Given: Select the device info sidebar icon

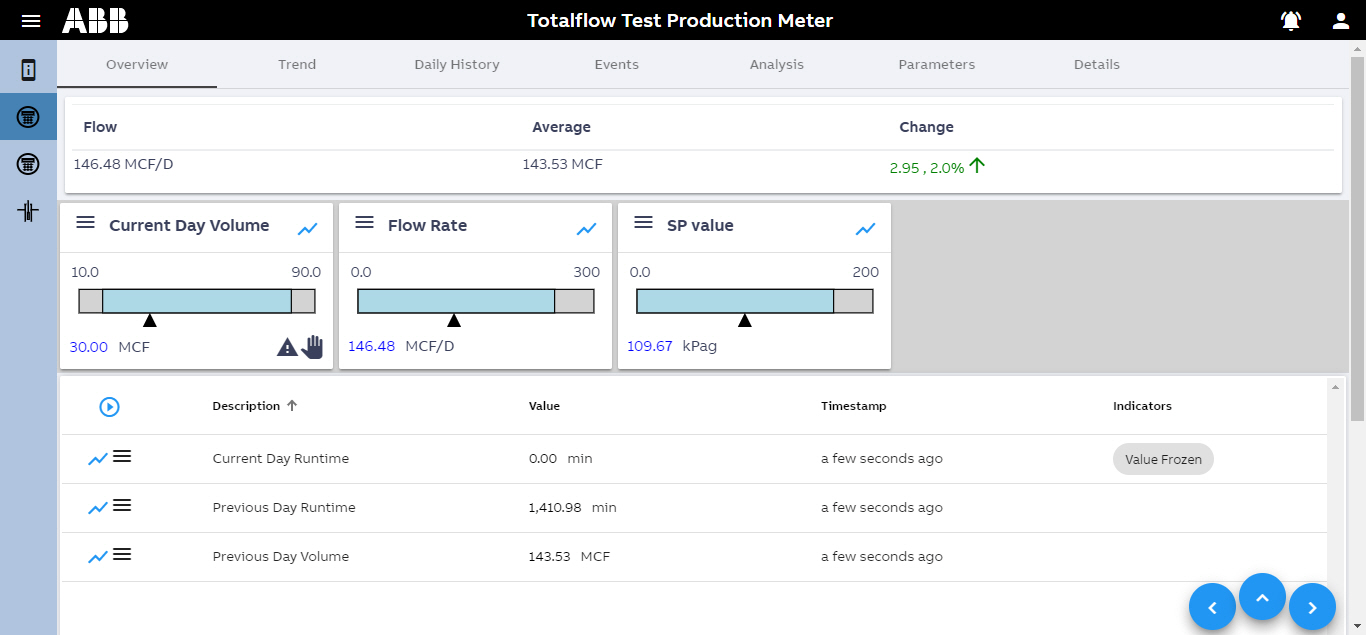Looking at the screenshot, I should pos(28,70).
